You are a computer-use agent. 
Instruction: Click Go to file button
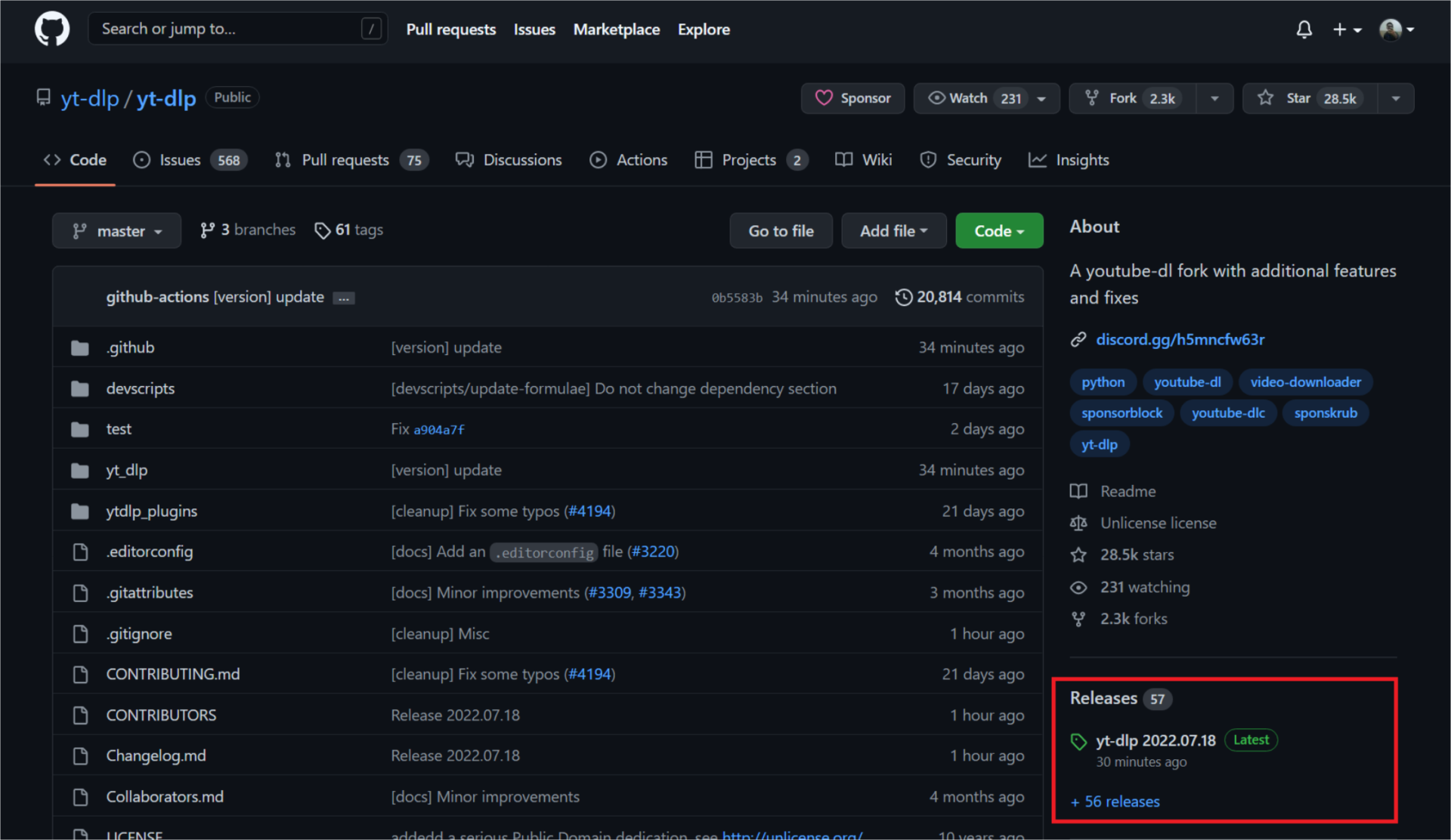(781, 230)
